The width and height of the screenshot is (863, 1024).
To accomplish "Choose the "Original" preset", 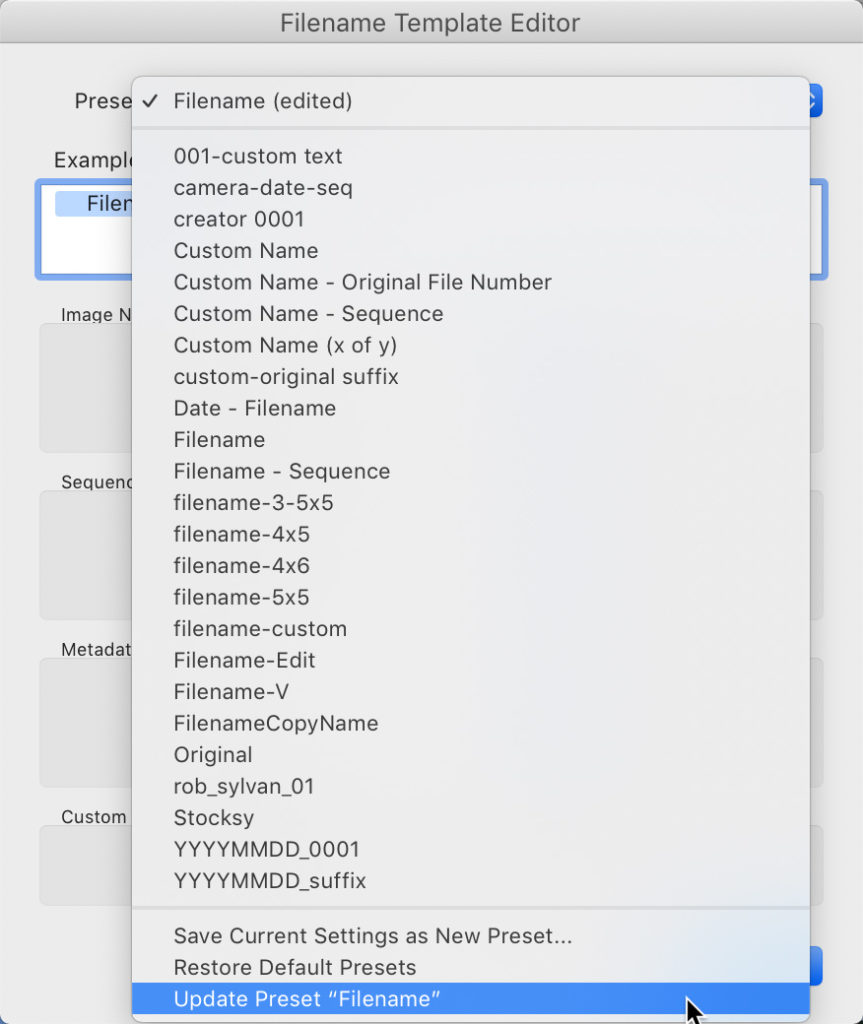I will (213, 755).
